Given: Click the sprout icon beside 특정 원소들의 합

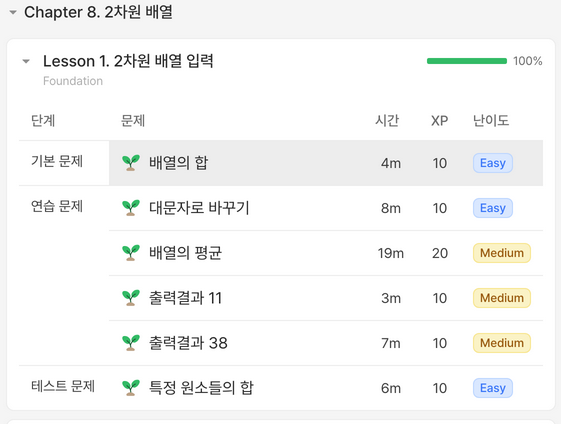Looking at the screenshot, I should tap(131, 388).
